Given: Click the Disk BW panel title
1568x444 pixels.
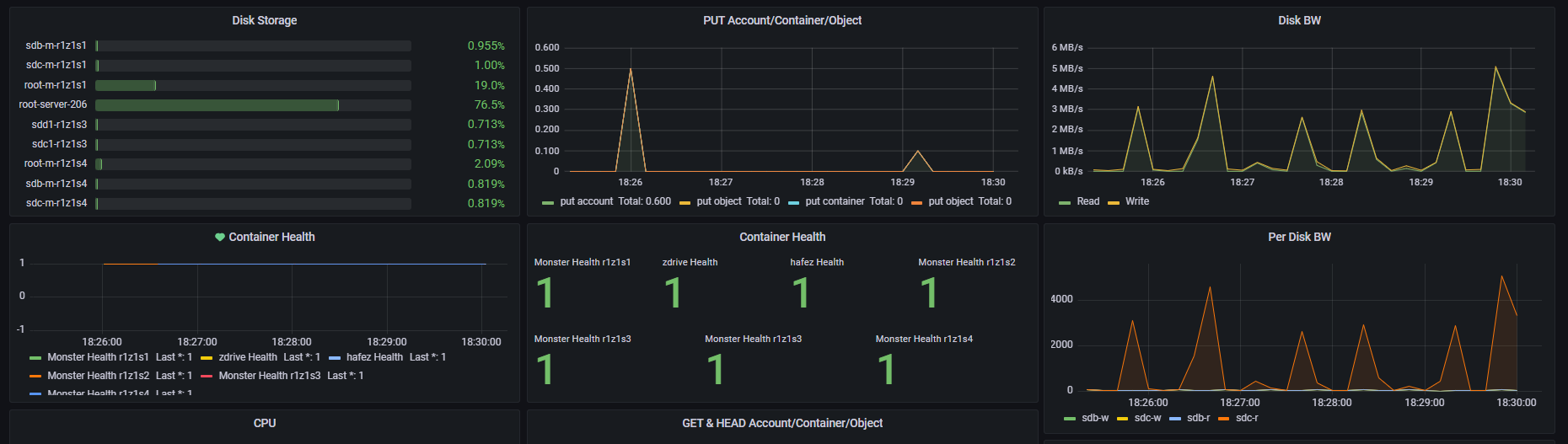Looking at the screenshot, I should (1299, 20).
